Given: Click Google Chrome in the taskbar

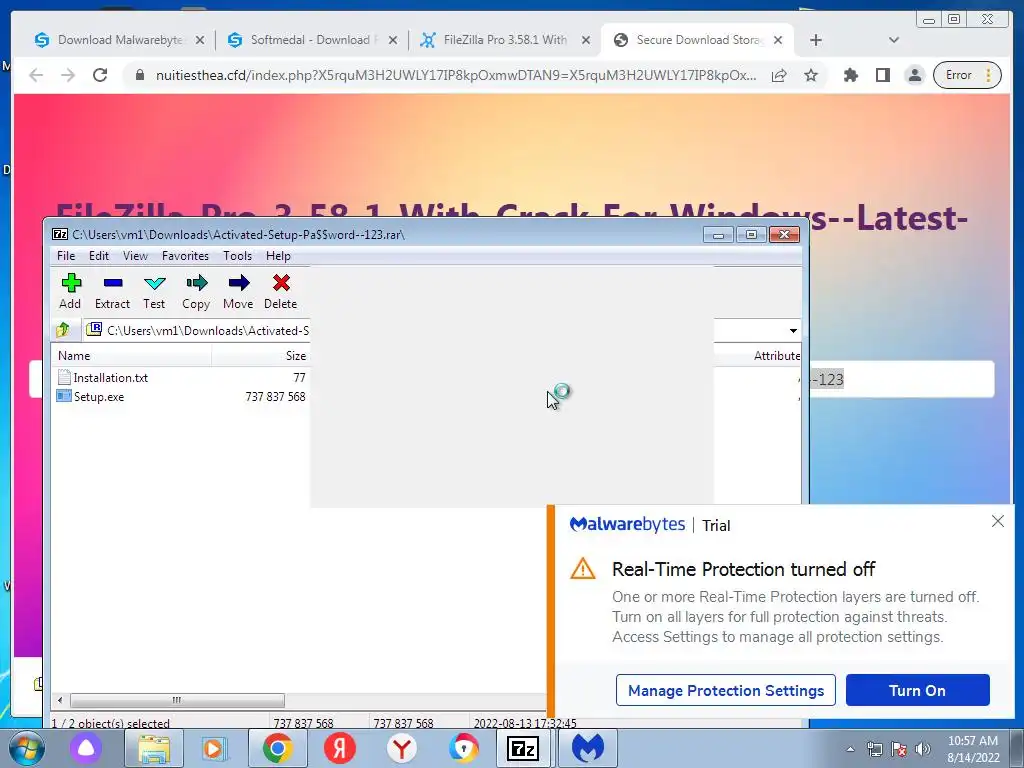Looking at the screenshot, I should (x=278, y=748).
